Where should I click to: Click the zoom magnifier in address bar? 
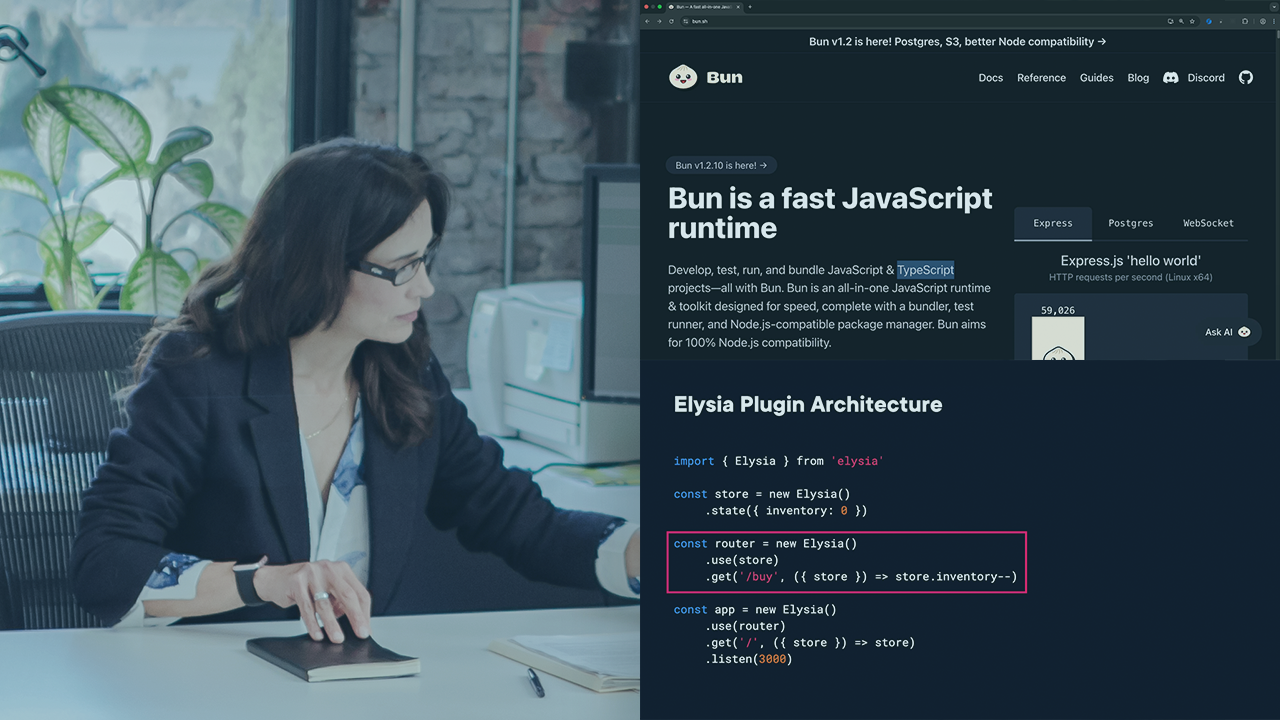click(1181, 21)
